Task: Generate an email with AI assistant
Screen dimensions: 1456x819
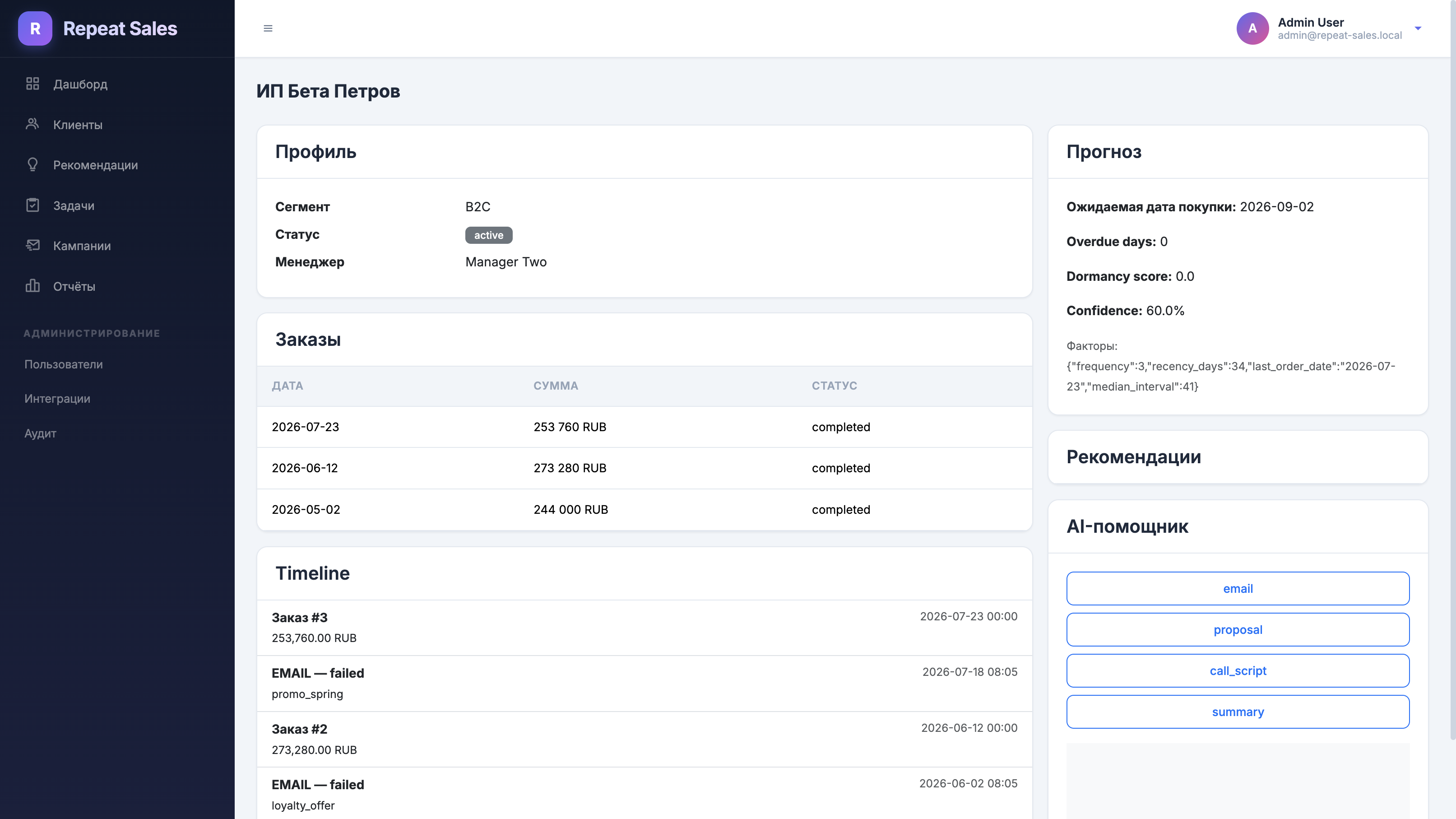Action: 1238,588
